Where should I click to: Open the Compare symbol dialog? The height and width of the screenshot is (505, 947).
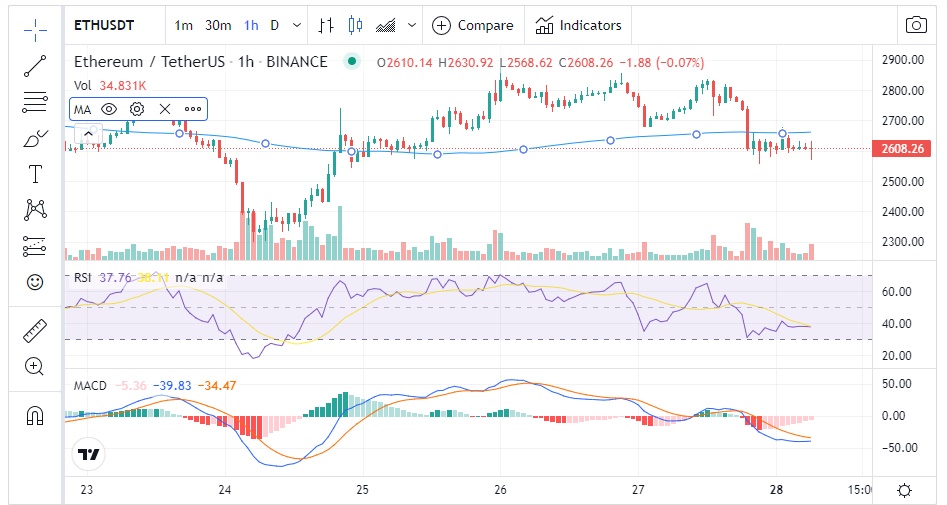473,25
